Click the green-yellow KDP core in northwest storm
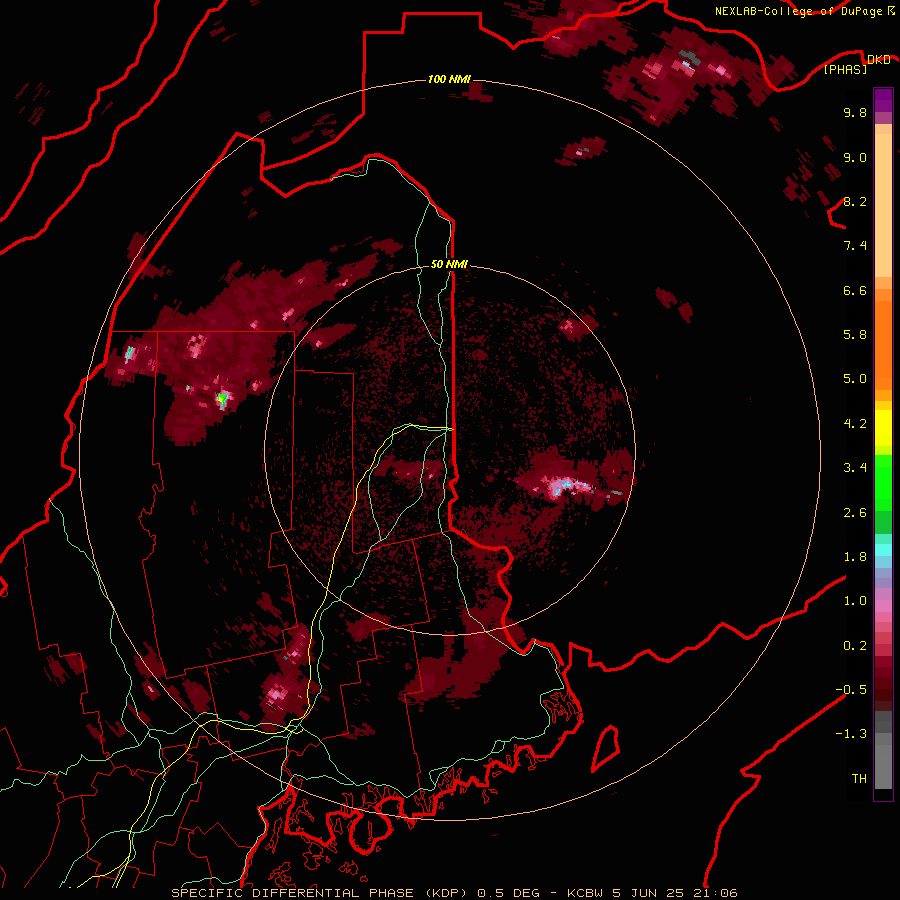 pos(222,398)
